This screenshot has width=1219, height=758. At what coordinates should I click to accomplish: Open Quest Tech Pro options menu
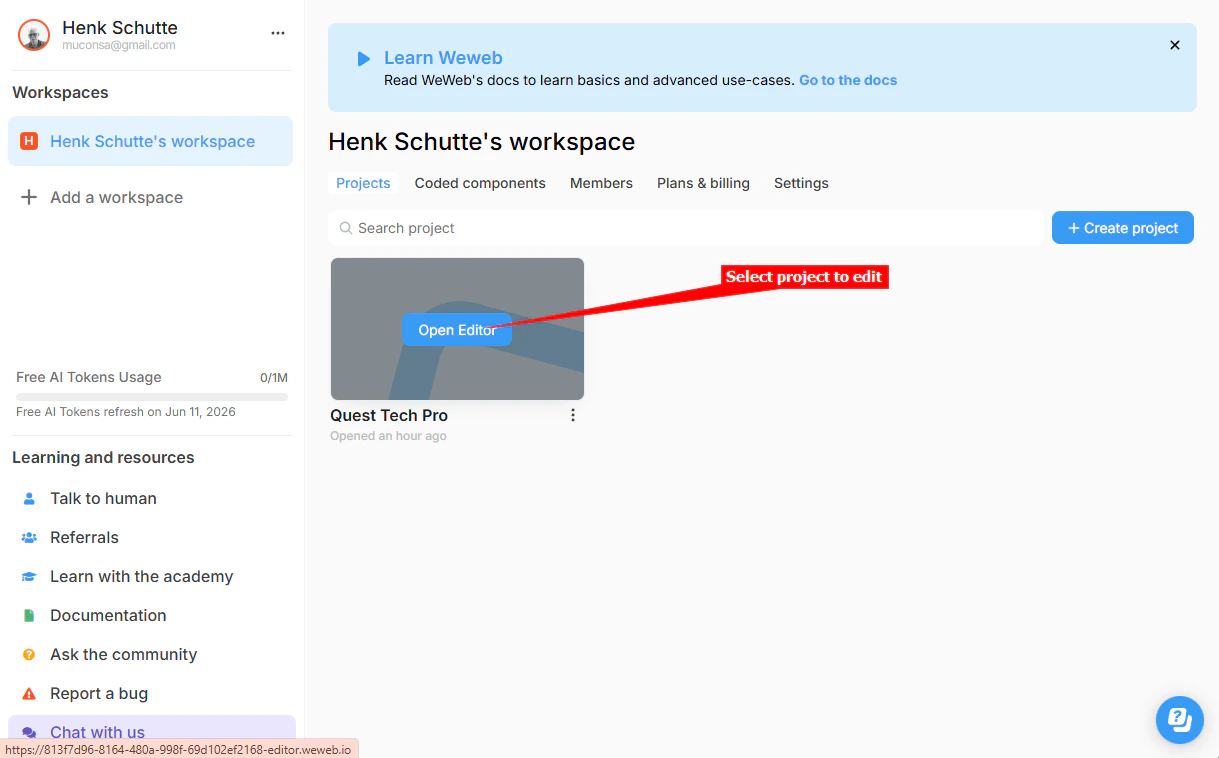point(573,415)
